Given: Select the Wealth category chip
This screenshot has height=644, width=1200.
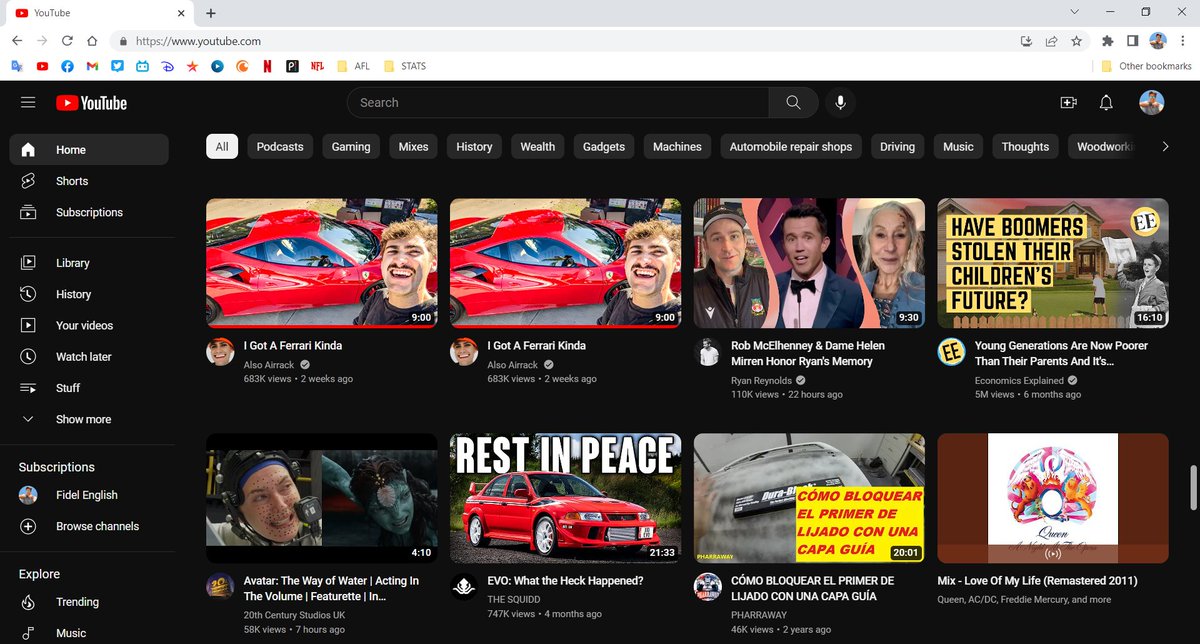Looking at the screenshot, I should (537, 146).
